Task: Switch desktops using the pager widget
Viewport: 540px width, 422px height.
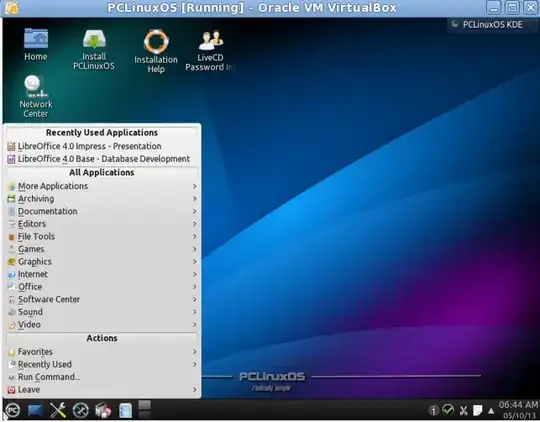Action: click(144, 409)
